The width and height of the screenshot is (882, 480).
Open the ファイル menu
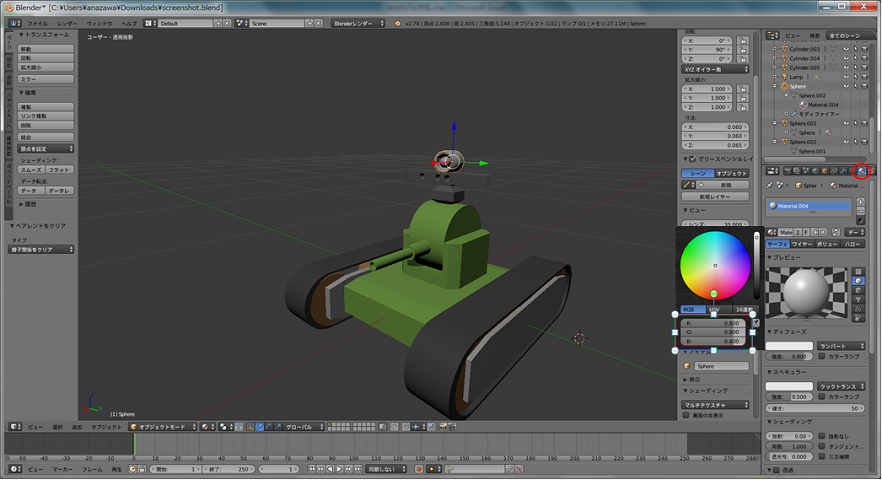[36, 22]
